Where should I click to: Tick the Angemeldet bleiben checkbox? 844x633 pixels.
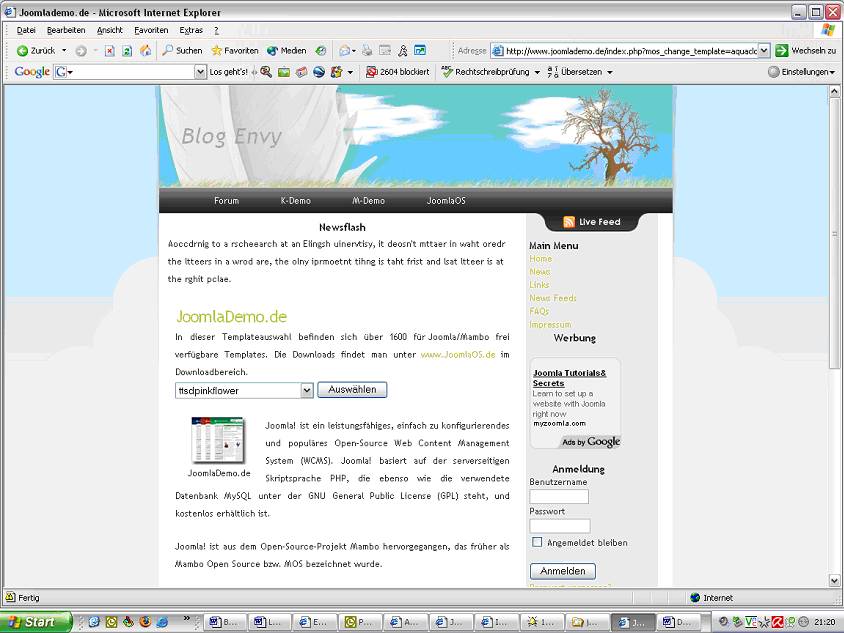pyautogui.click(x=537, y=542)
